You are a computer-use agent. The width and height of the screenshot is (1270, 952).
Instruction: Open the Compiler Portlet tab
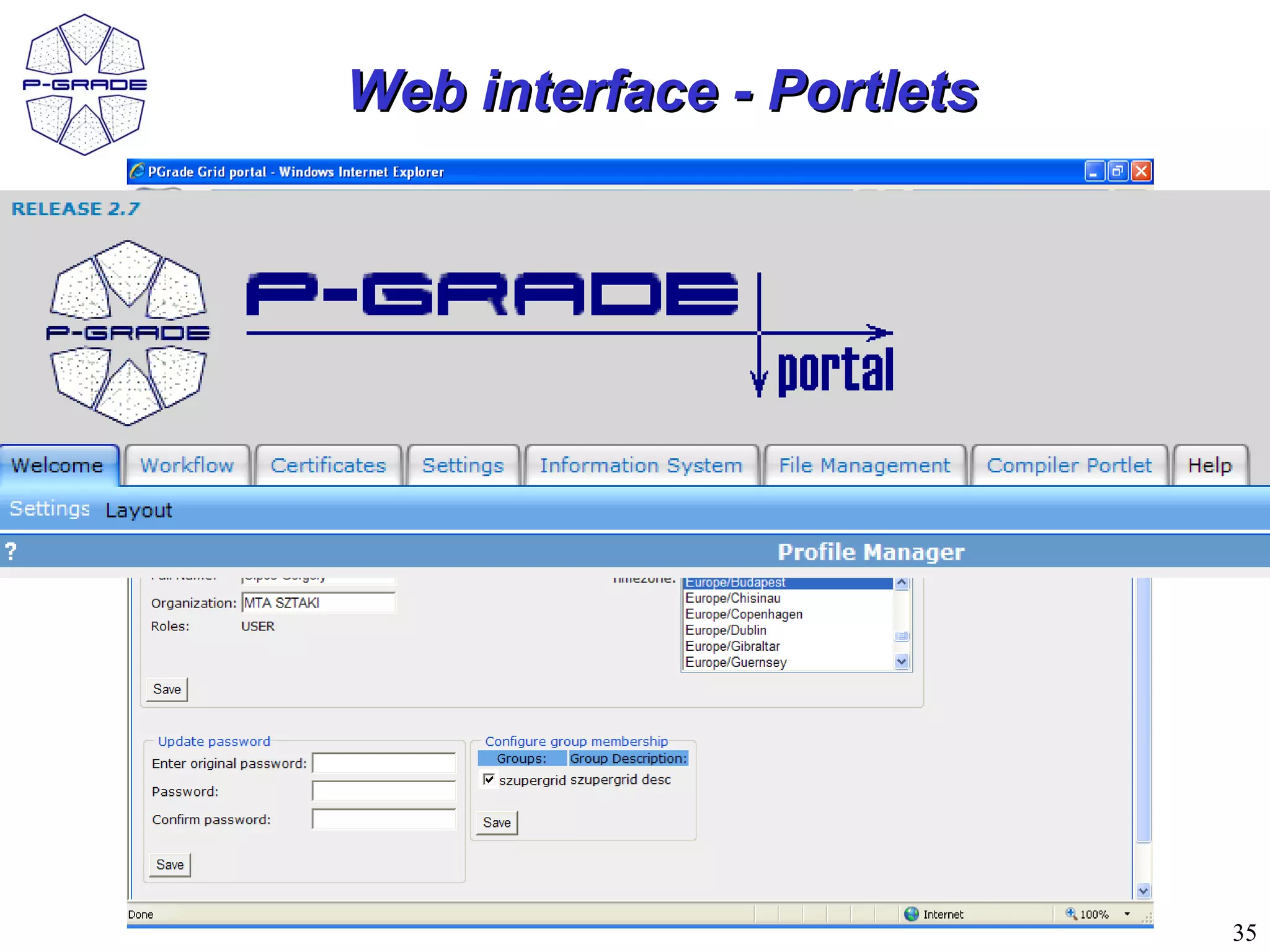[x=1069, y=465]
